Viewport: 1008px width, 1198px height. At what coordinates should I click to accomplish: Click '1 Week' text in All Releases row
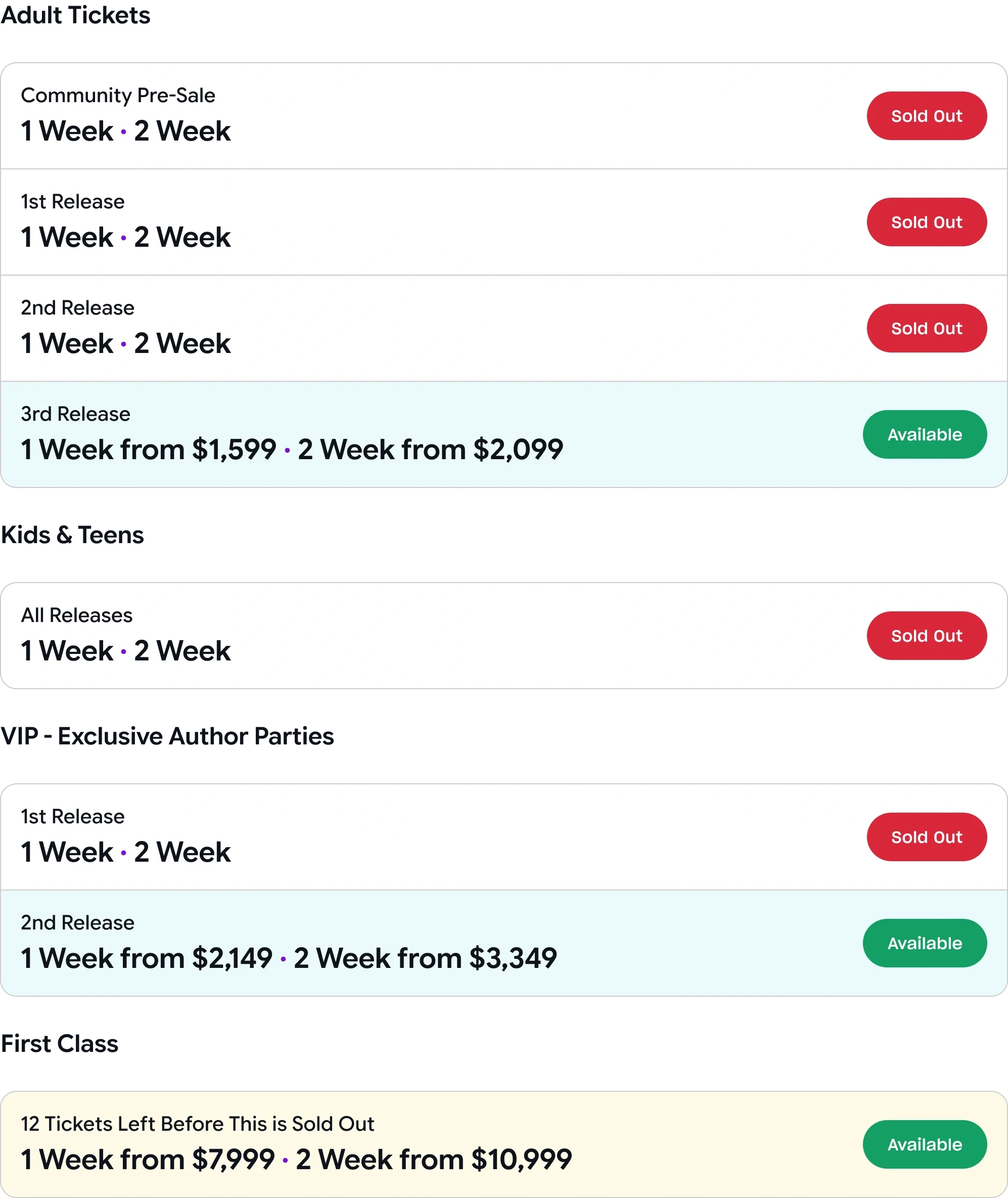pos(67,651)
